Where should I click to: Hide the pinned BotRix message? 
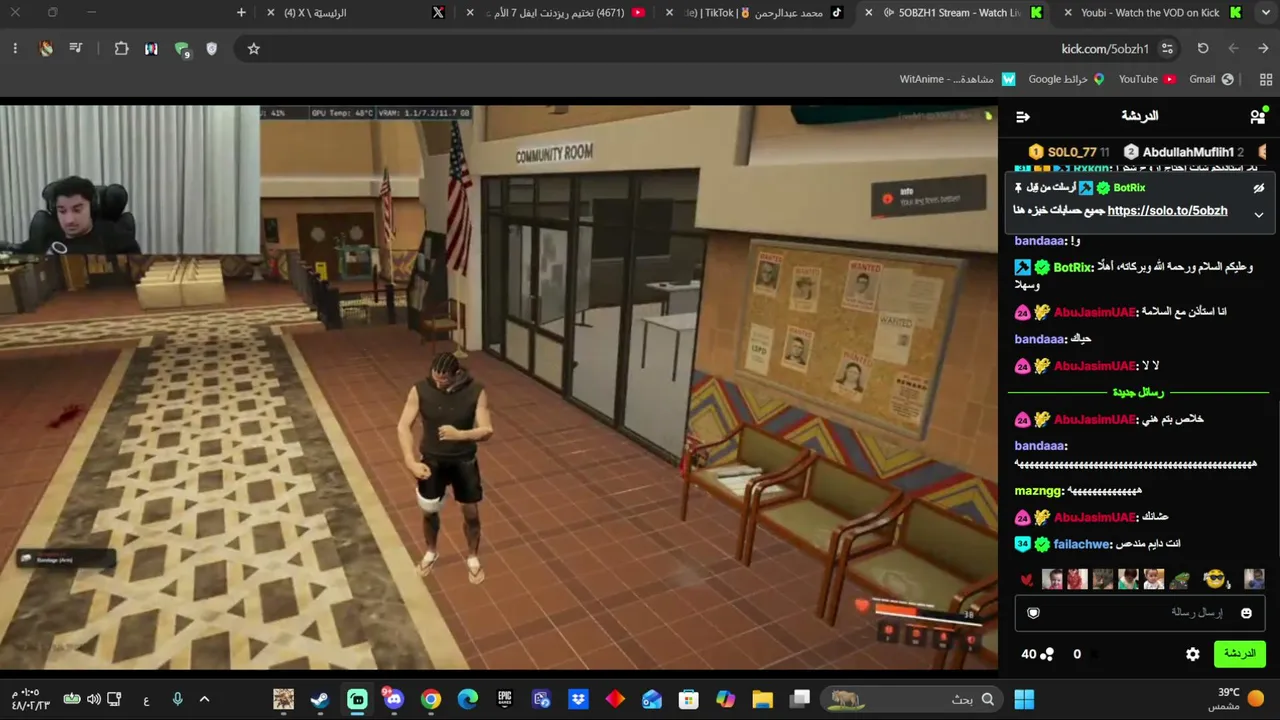[x=1259, y=188]
